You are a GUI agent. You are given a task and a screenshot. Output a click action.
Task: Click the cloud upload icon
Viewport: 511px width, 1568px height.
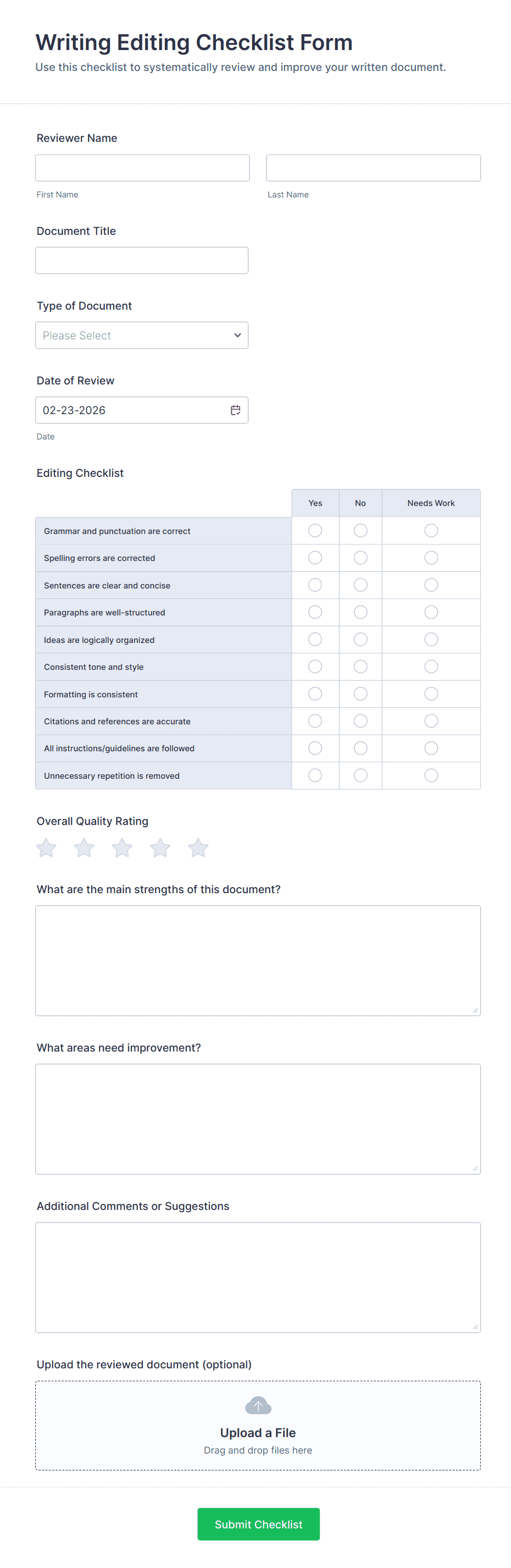[x=258, y=1405]
